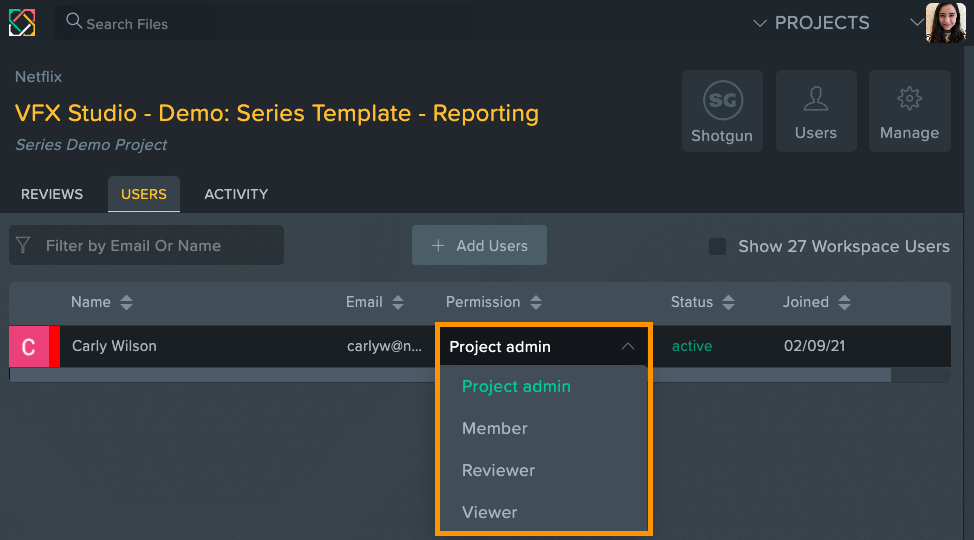Sort table by Permission column
974x540 pixels.
(536, 302)
